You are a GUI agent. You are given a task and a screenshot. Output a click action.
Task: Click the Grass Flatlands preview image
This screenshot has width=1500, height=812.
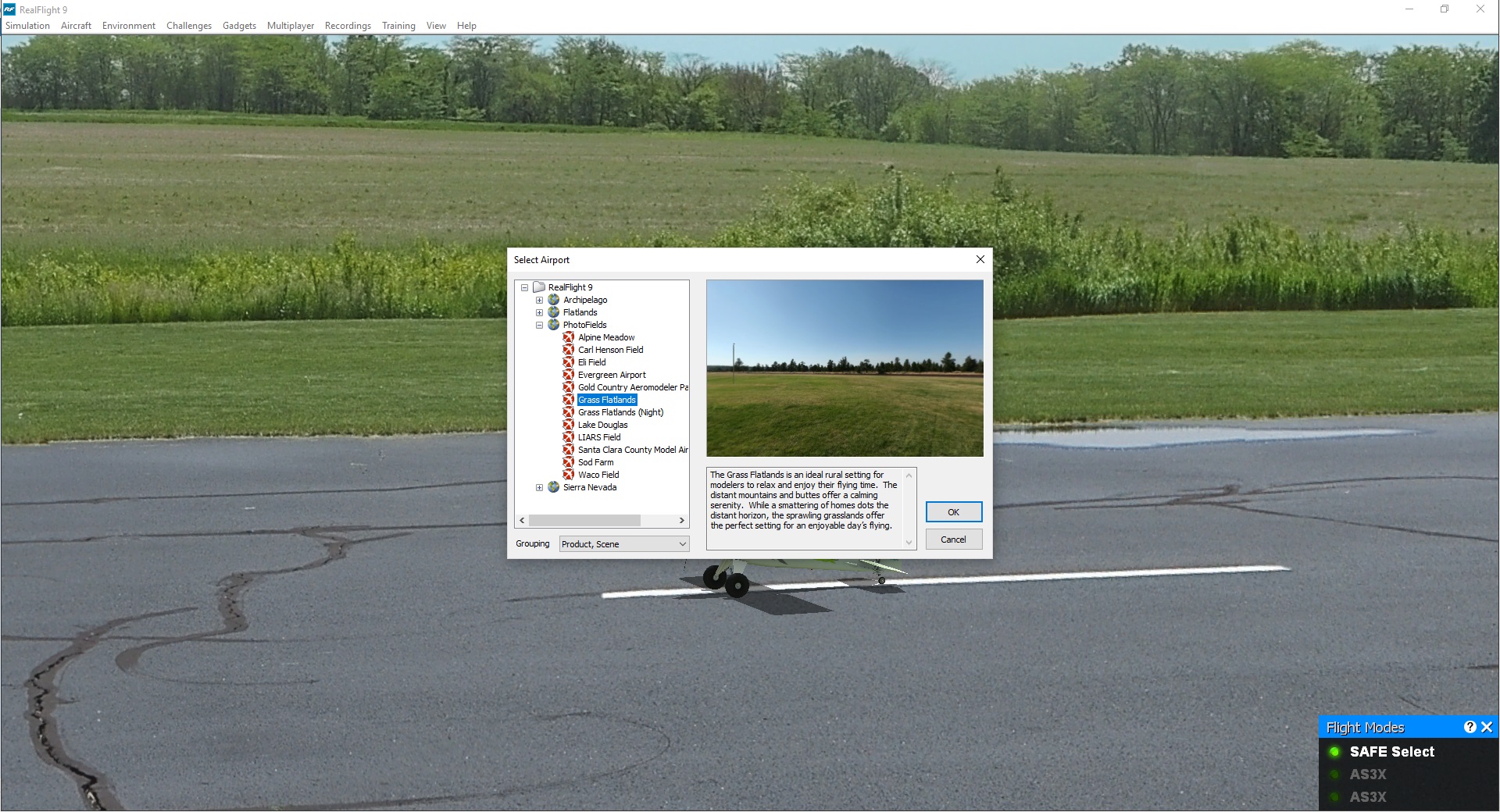[x=845, y=368]
